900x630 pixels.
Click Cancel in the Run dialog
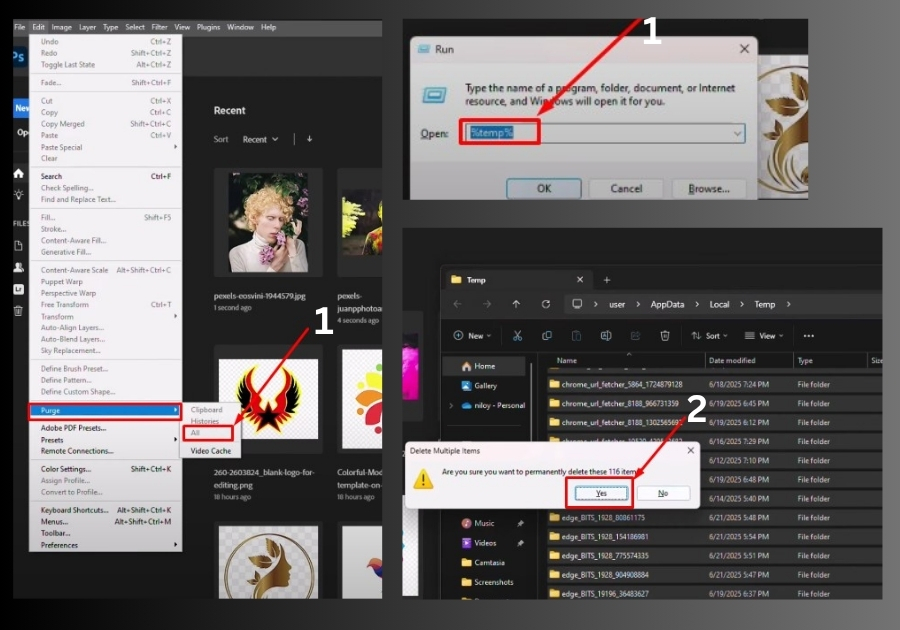tap(626, 188)
